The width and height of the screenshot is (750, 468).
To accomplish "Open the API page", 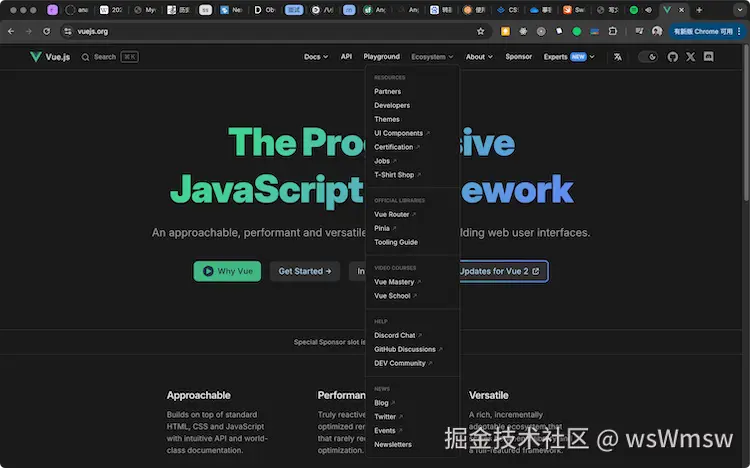I will (x=346, y=56).
